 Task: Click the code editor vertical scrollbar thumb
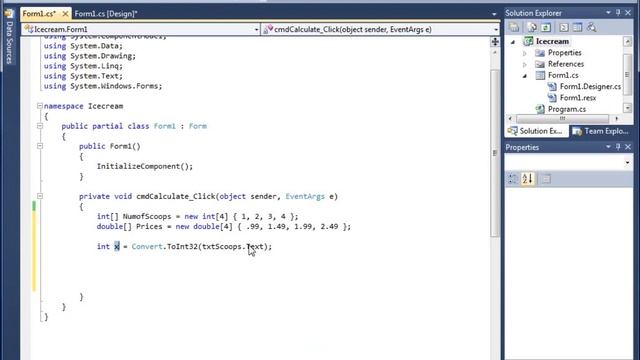click(495, 153)
